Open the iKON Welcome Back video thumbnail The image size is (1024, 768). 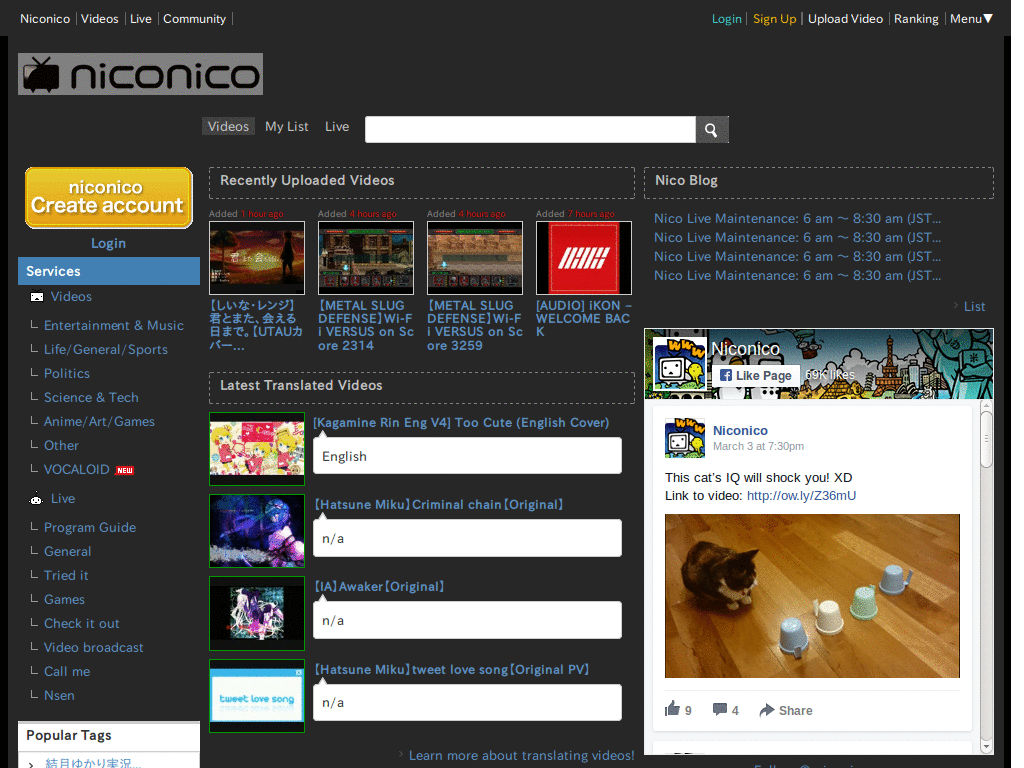(584, 258)
